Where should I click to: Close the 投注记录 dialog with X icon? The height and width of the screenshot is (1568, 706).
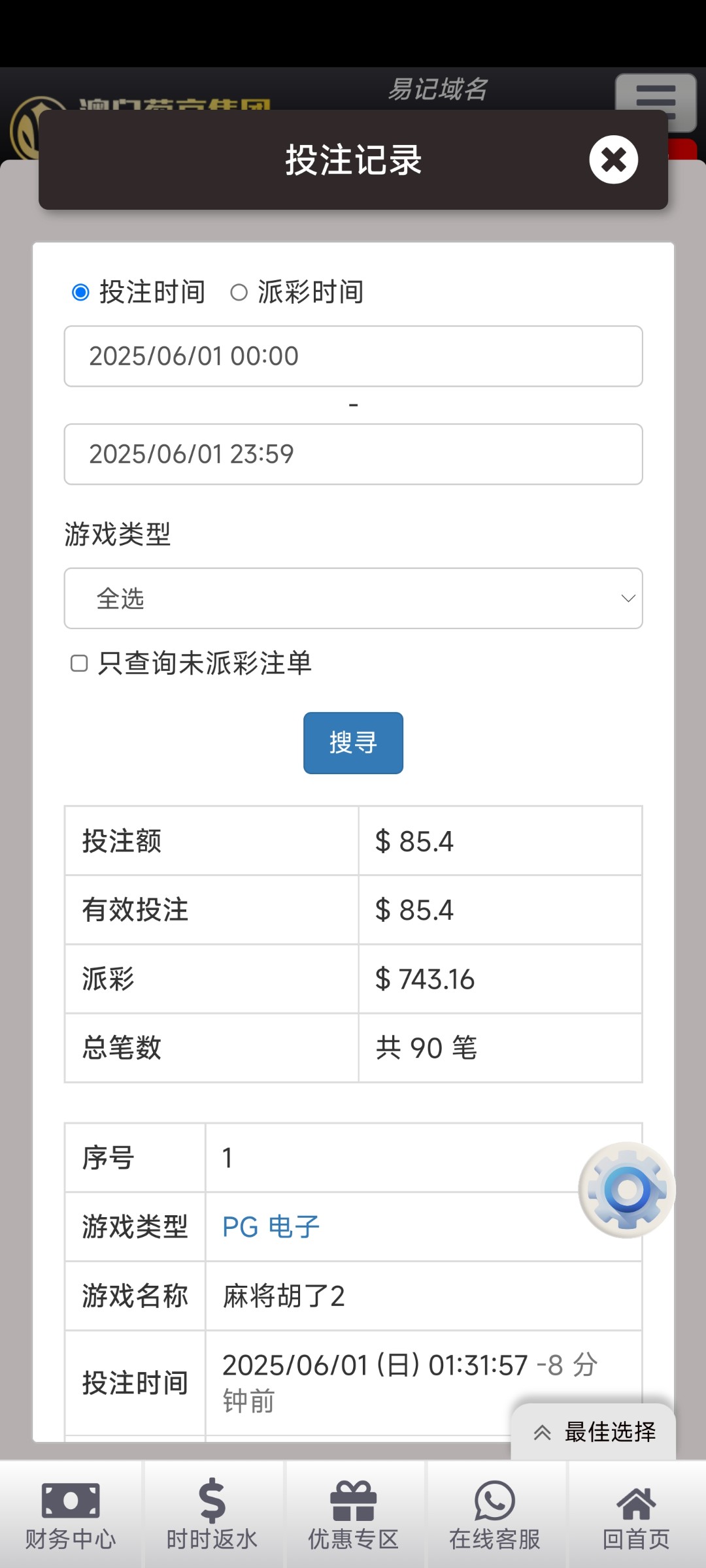click(x=613, y=159)
